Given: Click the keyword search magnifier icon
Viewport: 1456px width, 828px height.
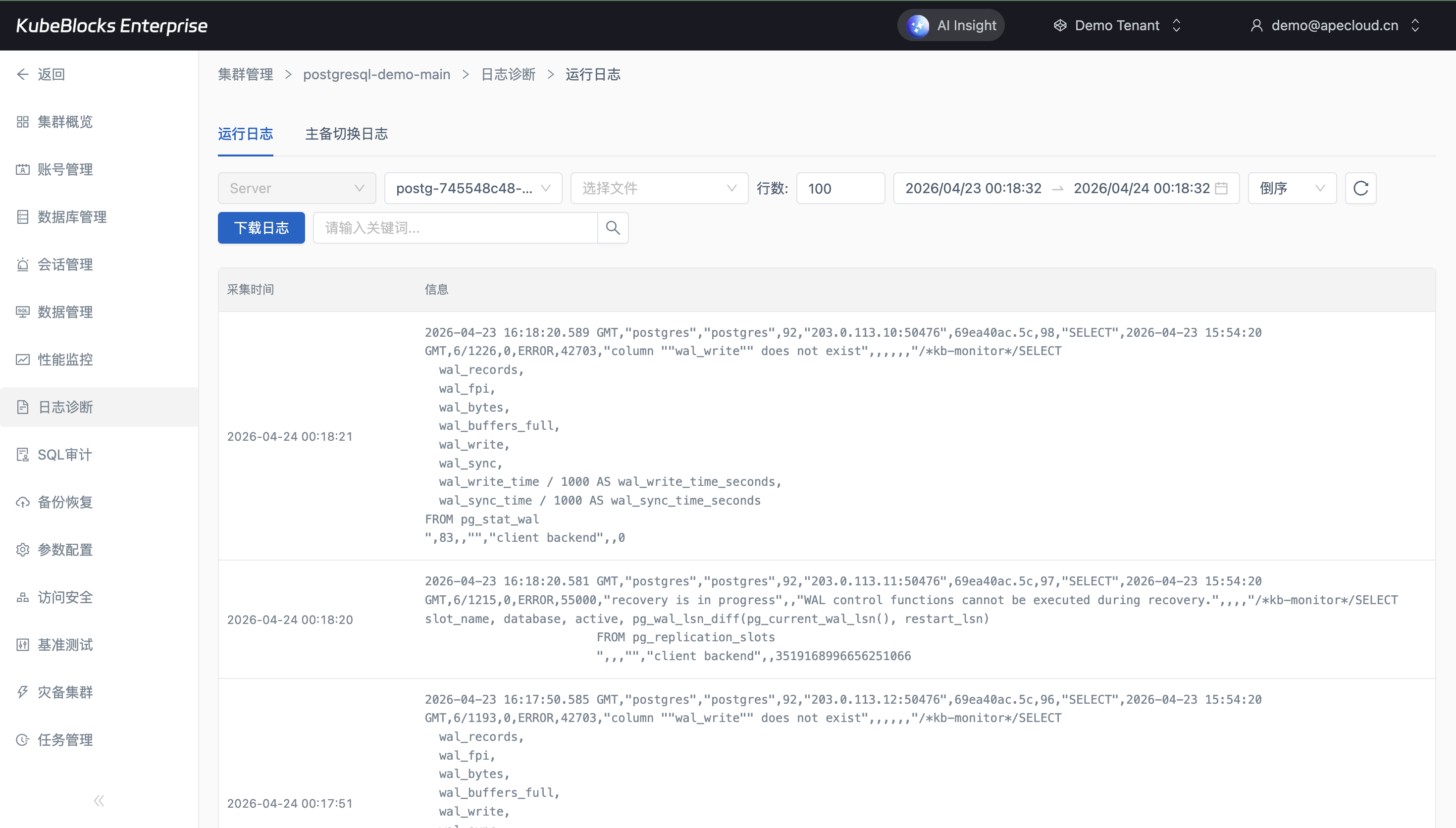Looking at the screenshot, I should (x=612, y=228).
